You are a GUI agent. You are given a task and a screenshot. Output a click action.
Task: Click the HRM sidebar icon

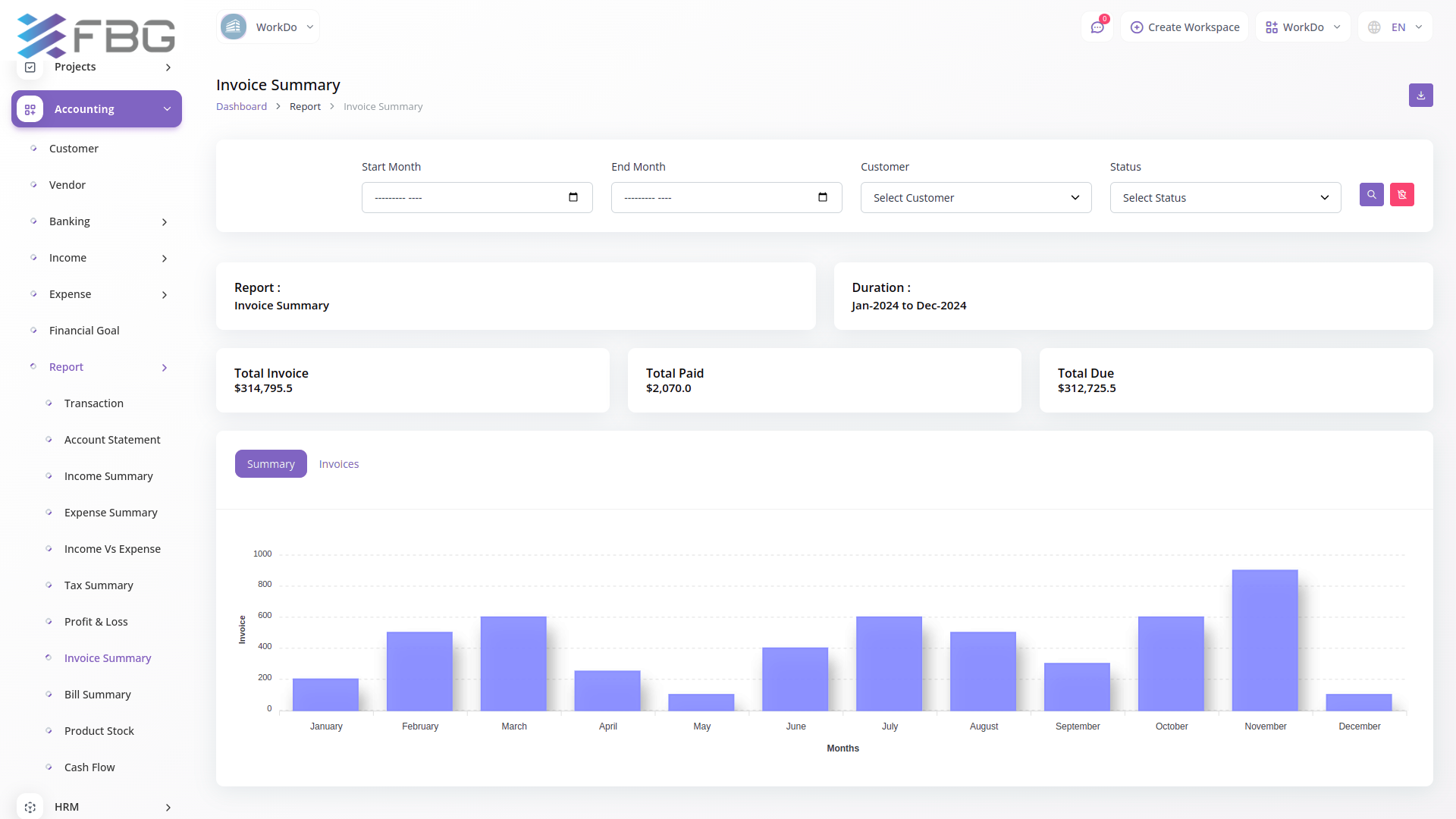(x=30, y=807)
